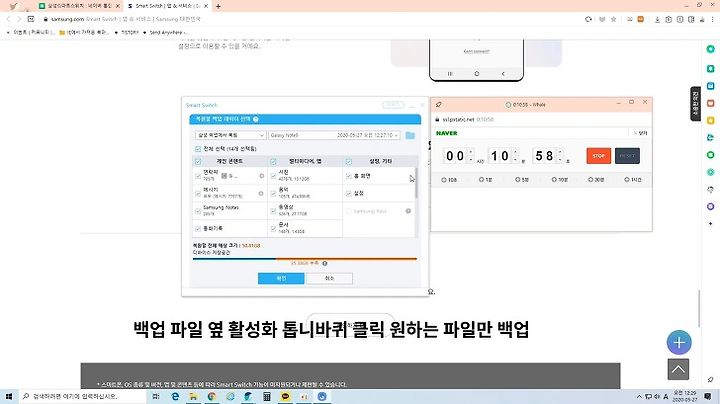The image size is (720, 404).
Task: Click info icon beside storage shortage text
Action: click(x=325, y=264)
